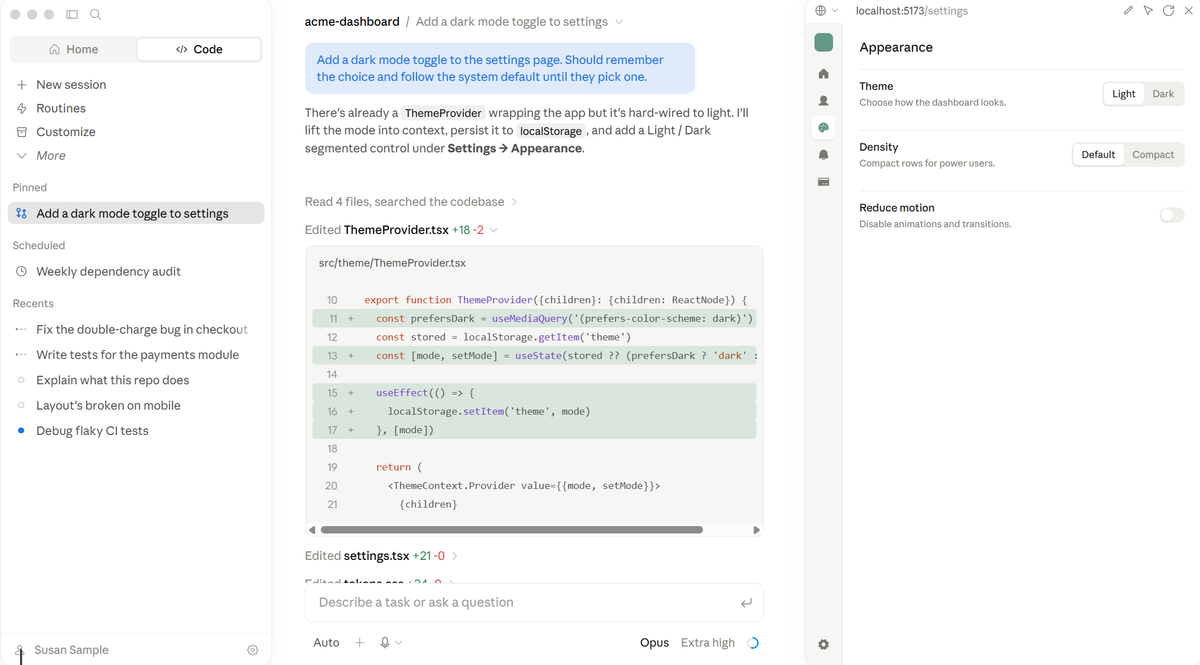Open the Extra high effort selector
Viewport: 1200px width, 665px height.
coord(708,643)
